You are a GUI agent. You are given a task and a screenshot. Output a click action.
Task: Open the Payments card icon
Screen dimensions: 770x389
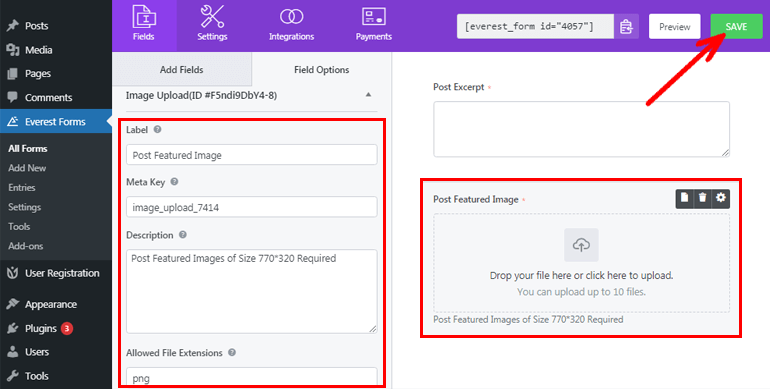(374, 17)
